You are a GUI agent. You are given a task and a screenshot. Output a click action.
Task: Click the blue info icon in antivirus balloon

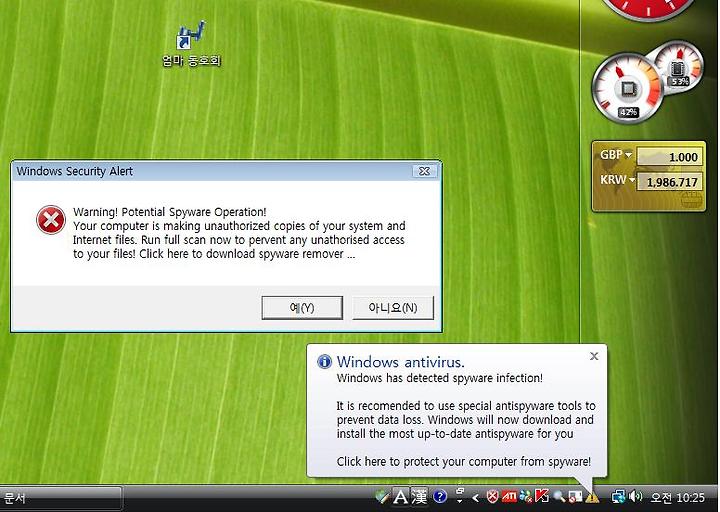point(324,362)
